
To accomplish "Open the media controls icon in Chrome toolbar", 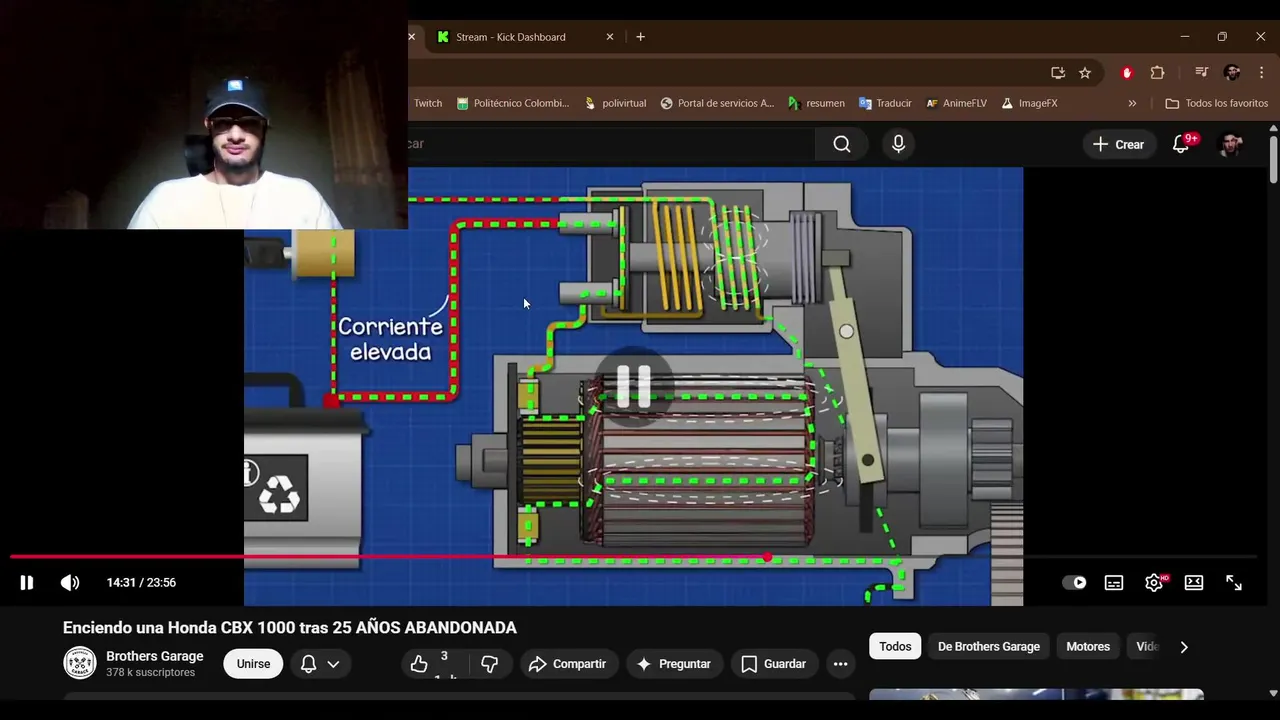I will pyautogui.click(x=1202, y=73).
